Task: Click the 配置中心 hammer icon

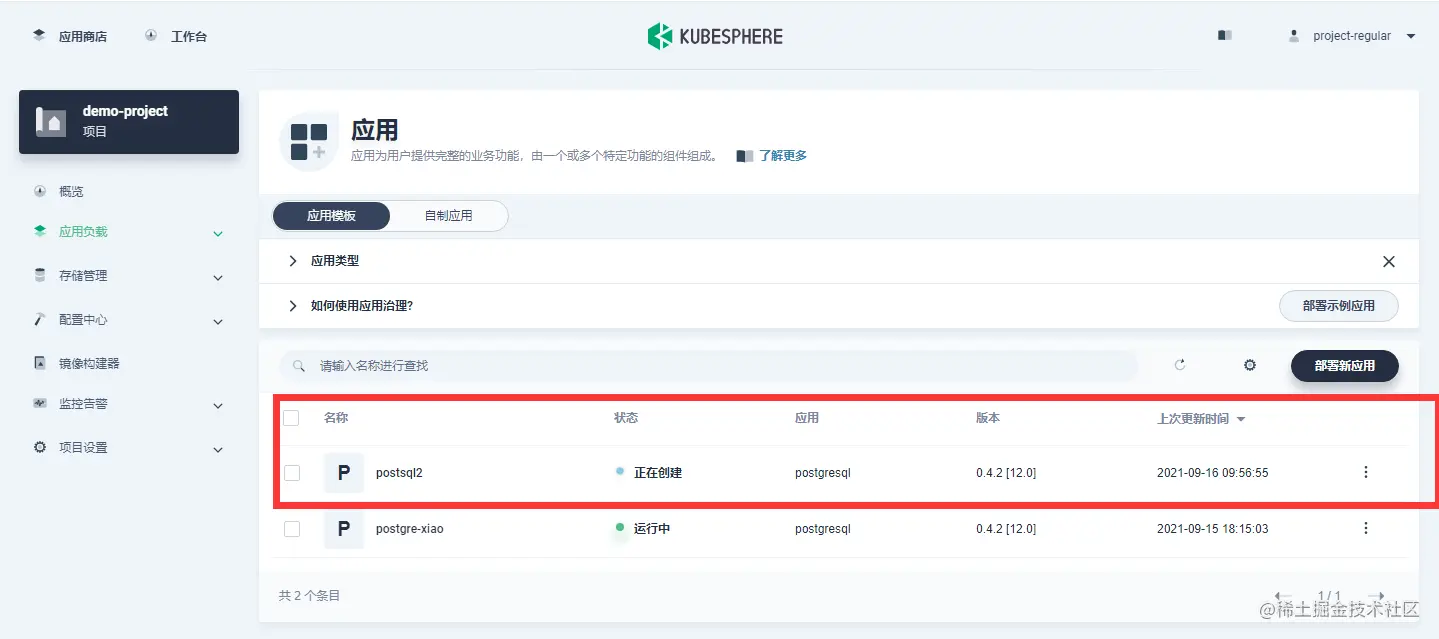Action: click(40, 319)
